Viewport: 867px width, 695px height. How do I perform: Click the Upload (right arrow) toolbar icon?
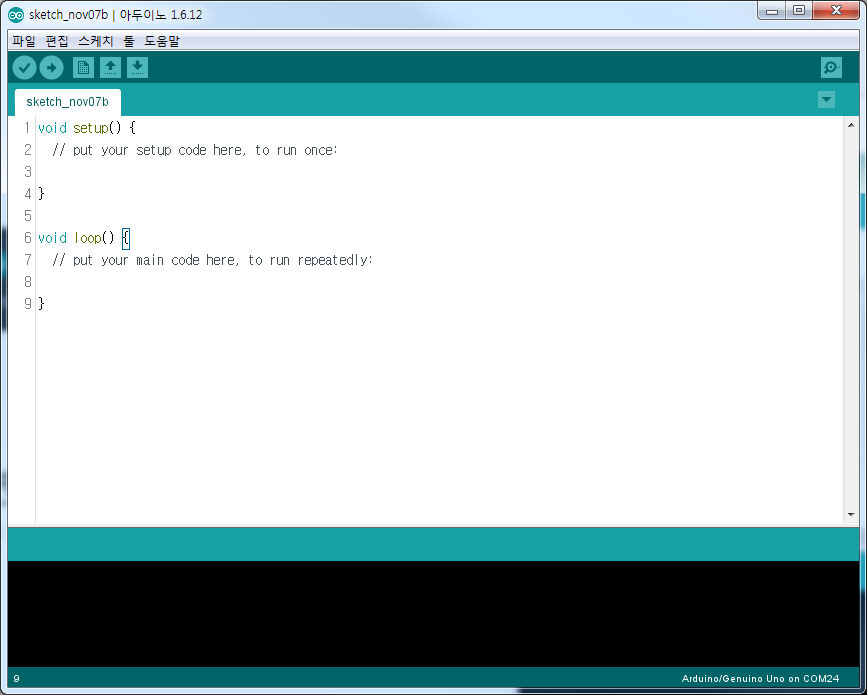click(51, 67)
